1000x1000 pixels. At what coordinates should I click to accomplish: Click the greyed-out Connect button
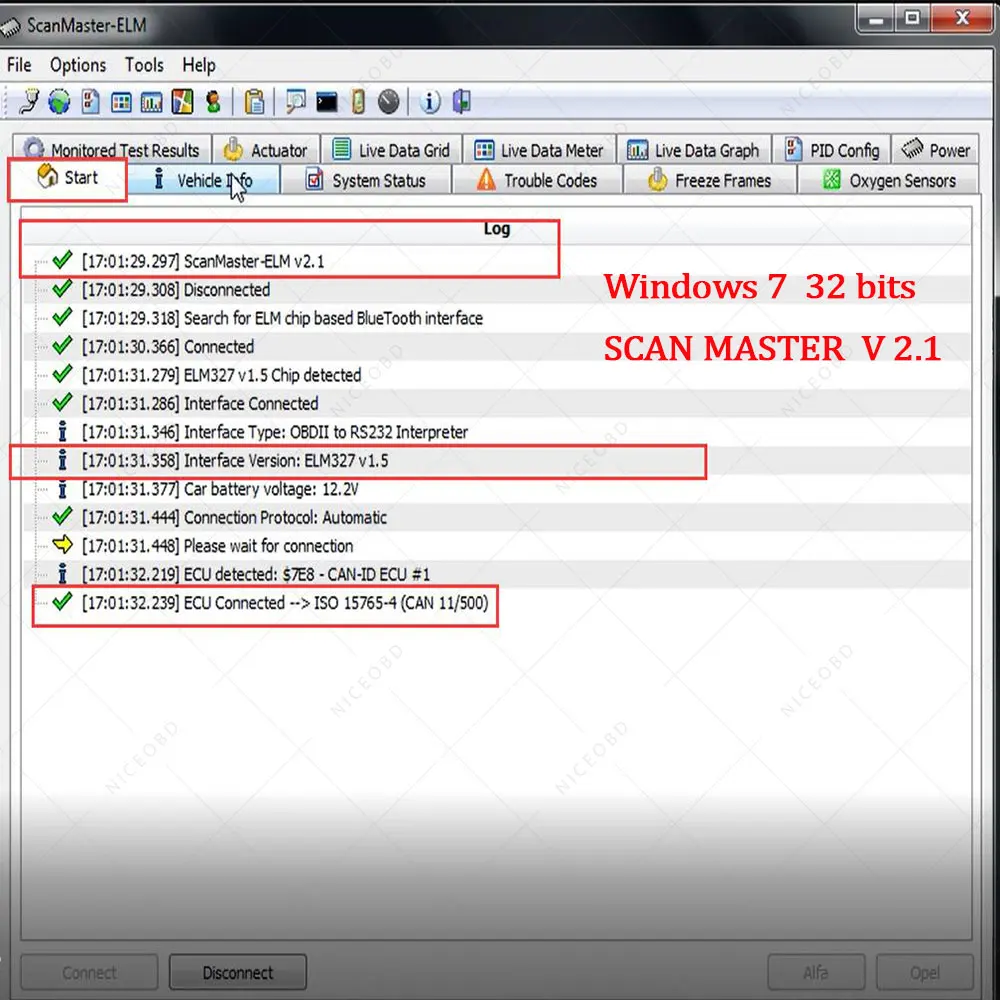click(x=89, y=972)
